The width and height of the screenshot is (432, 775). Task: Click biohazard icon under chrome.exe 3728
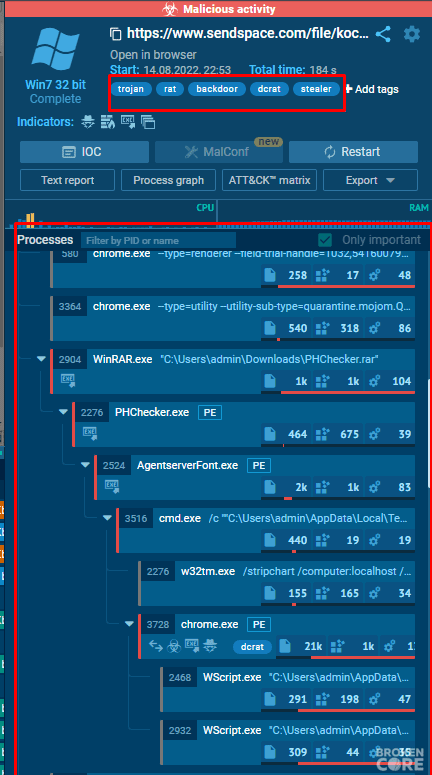point(174,646)
